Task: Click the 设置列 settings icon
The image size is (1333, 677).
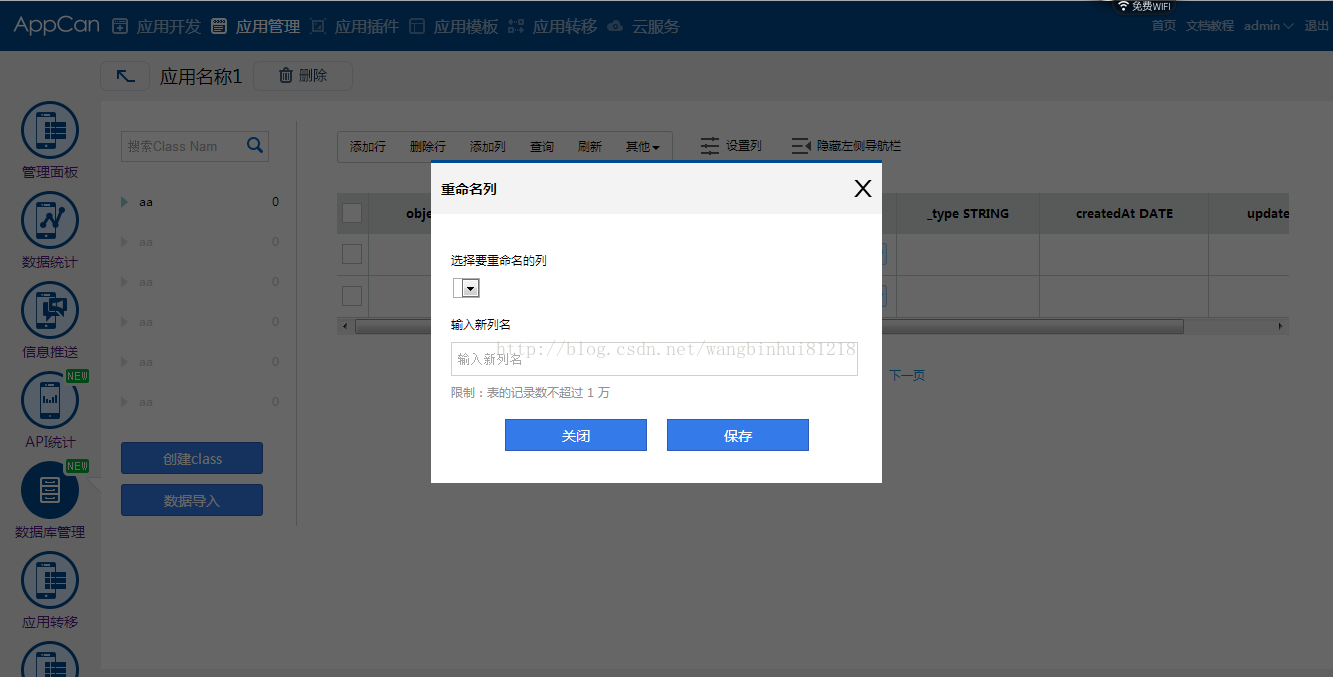Action: click(710, 146)
